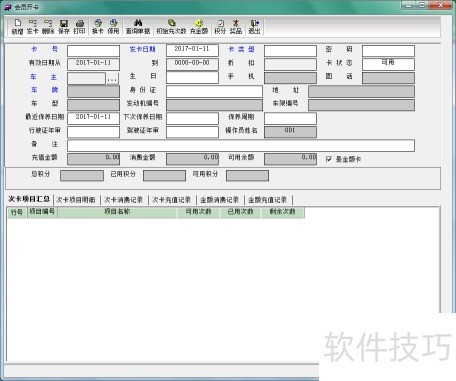This screenshot has width=456, height=381.
Task: Click the 发卡日期 date field
Action: point(192,51)
